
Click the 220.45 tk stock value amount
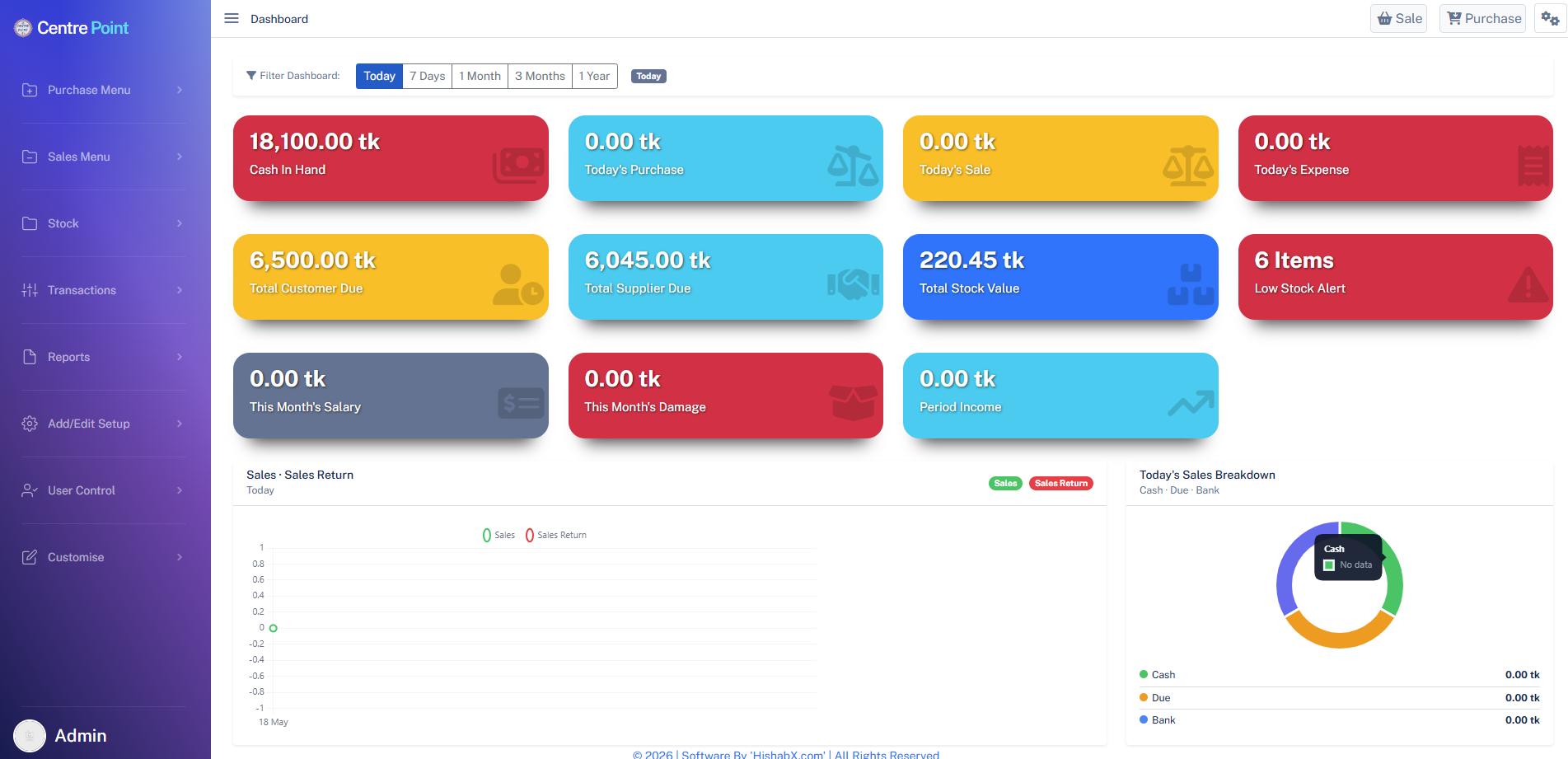pyautogui.click(x=971, y=260)
